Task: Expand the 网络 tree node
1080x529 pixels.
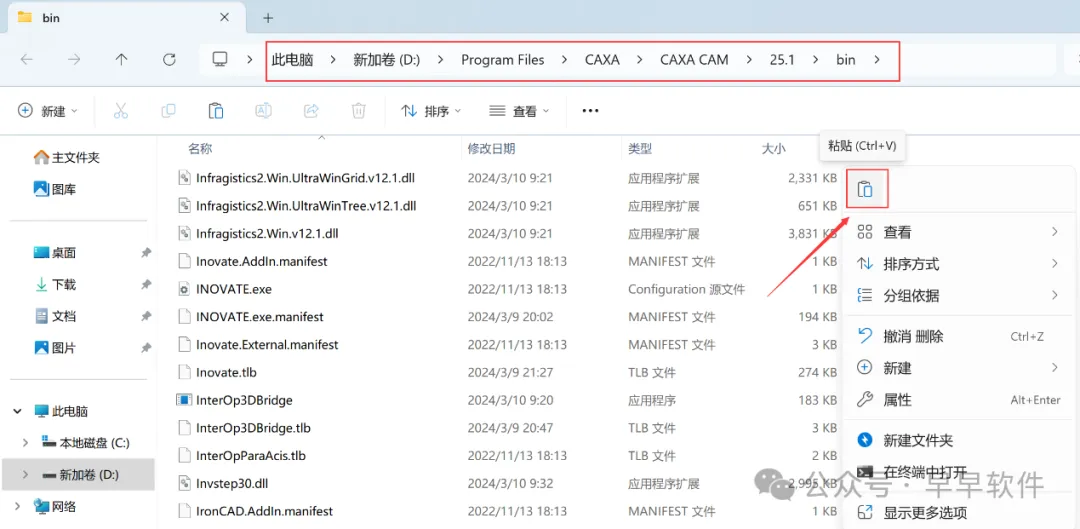Action: [x=17, y=507]
